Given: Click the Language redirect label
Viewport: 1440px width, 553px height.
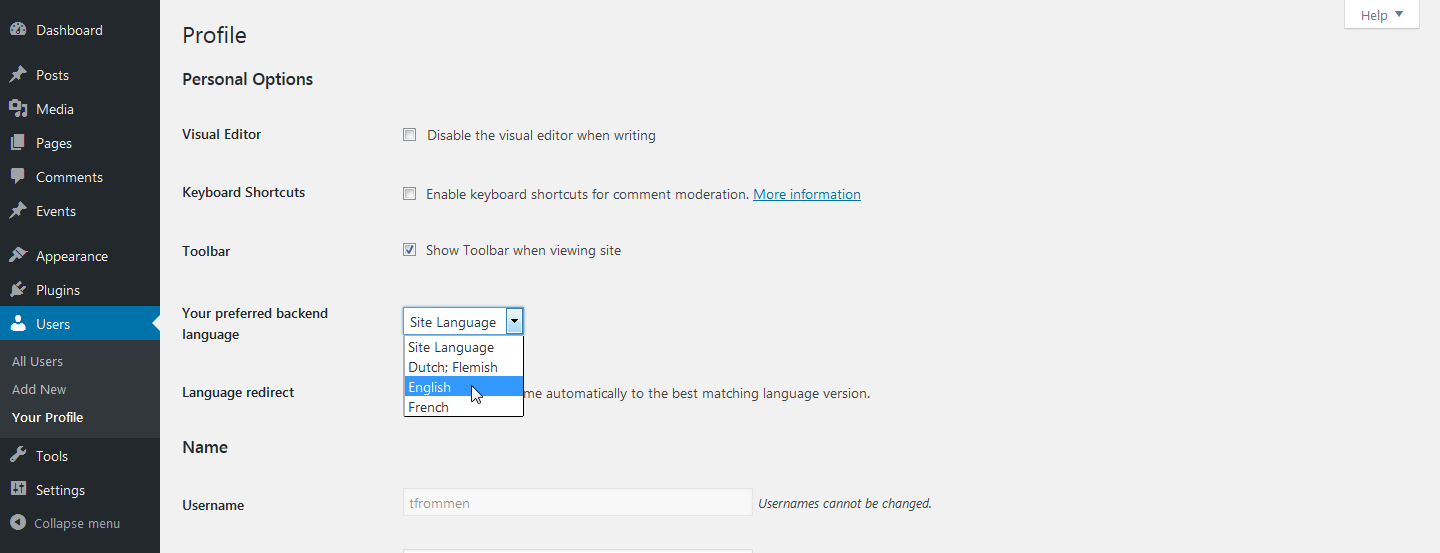Looking at the screenshot, I should pyautogui.click(x=238, y=392).
